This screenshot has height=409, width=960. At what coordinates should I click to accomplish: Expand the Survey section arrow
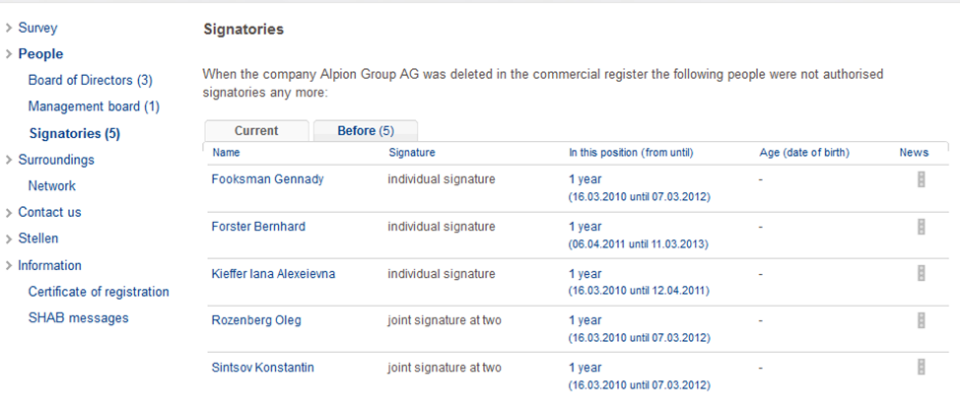9,28
